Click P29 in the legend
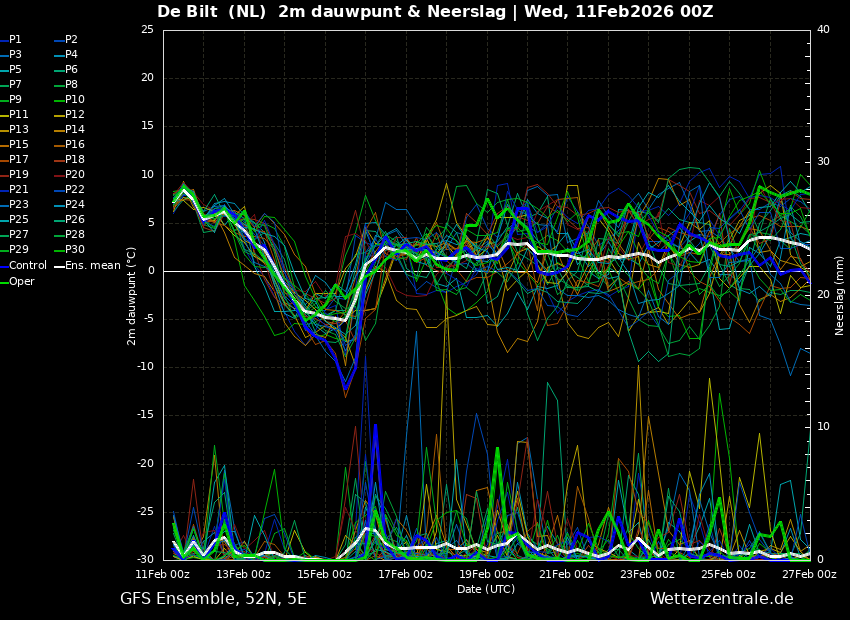This screenshot has height=620, width=850. 18,249
